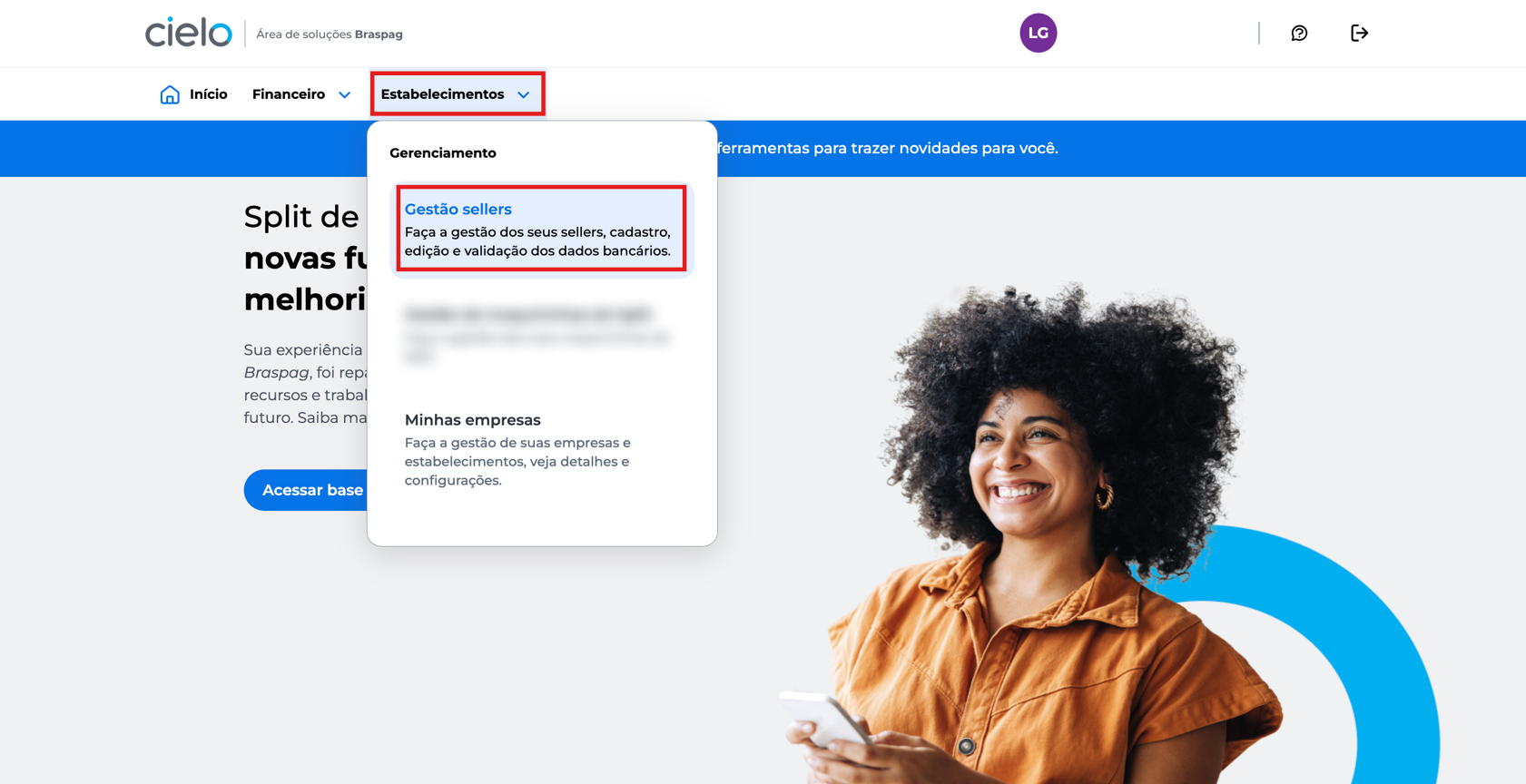Open the help chat icon

pyautogui.click(x=1299, y=34)
